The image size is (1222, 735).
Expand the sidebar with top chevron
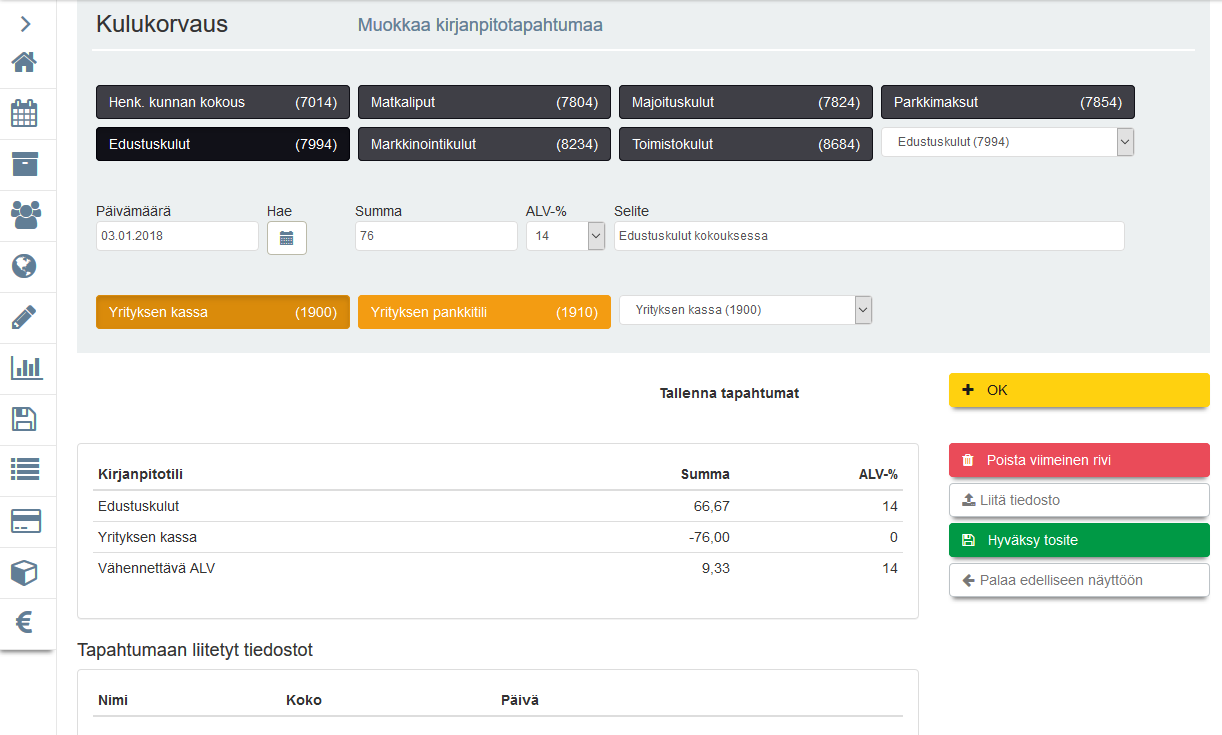25,24
